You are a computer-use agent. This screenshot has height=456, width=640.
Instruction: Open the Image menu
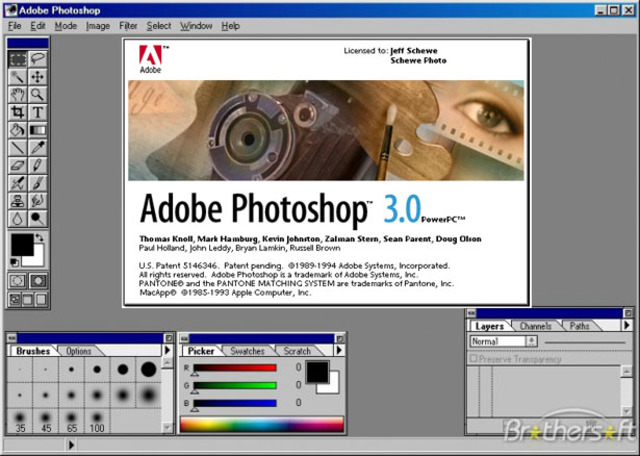pos(98,26)
